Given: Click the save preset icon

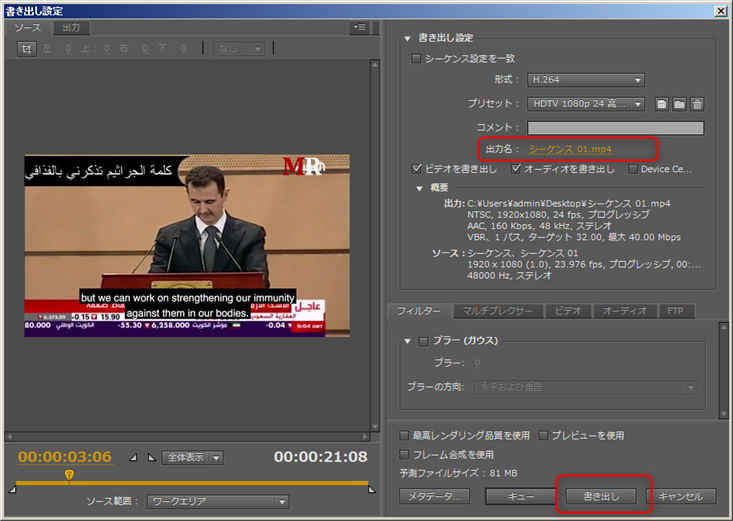Looking at the screenshot, I should coord(661,104).
